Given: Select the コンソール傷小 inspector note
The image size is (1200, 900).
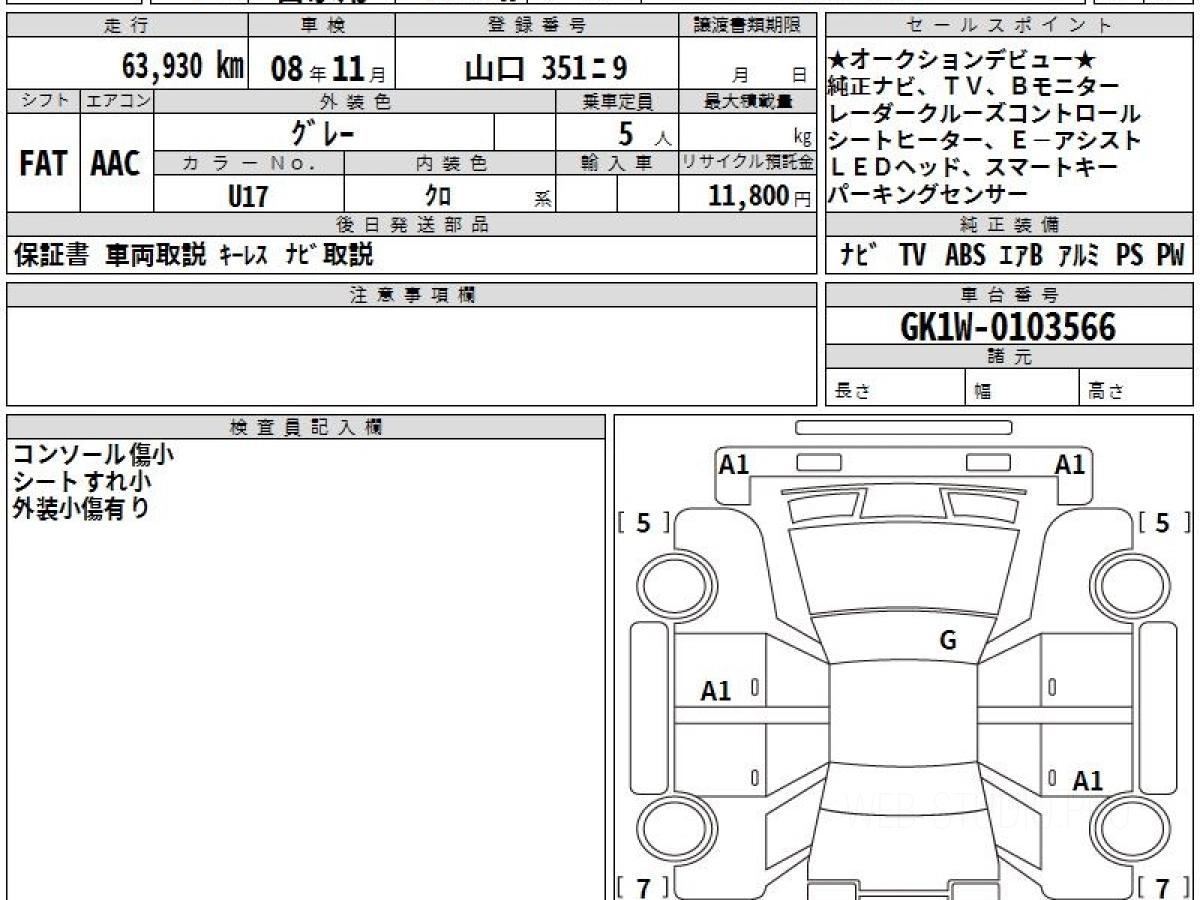Looking at the screenshot, I should [93, 454].
